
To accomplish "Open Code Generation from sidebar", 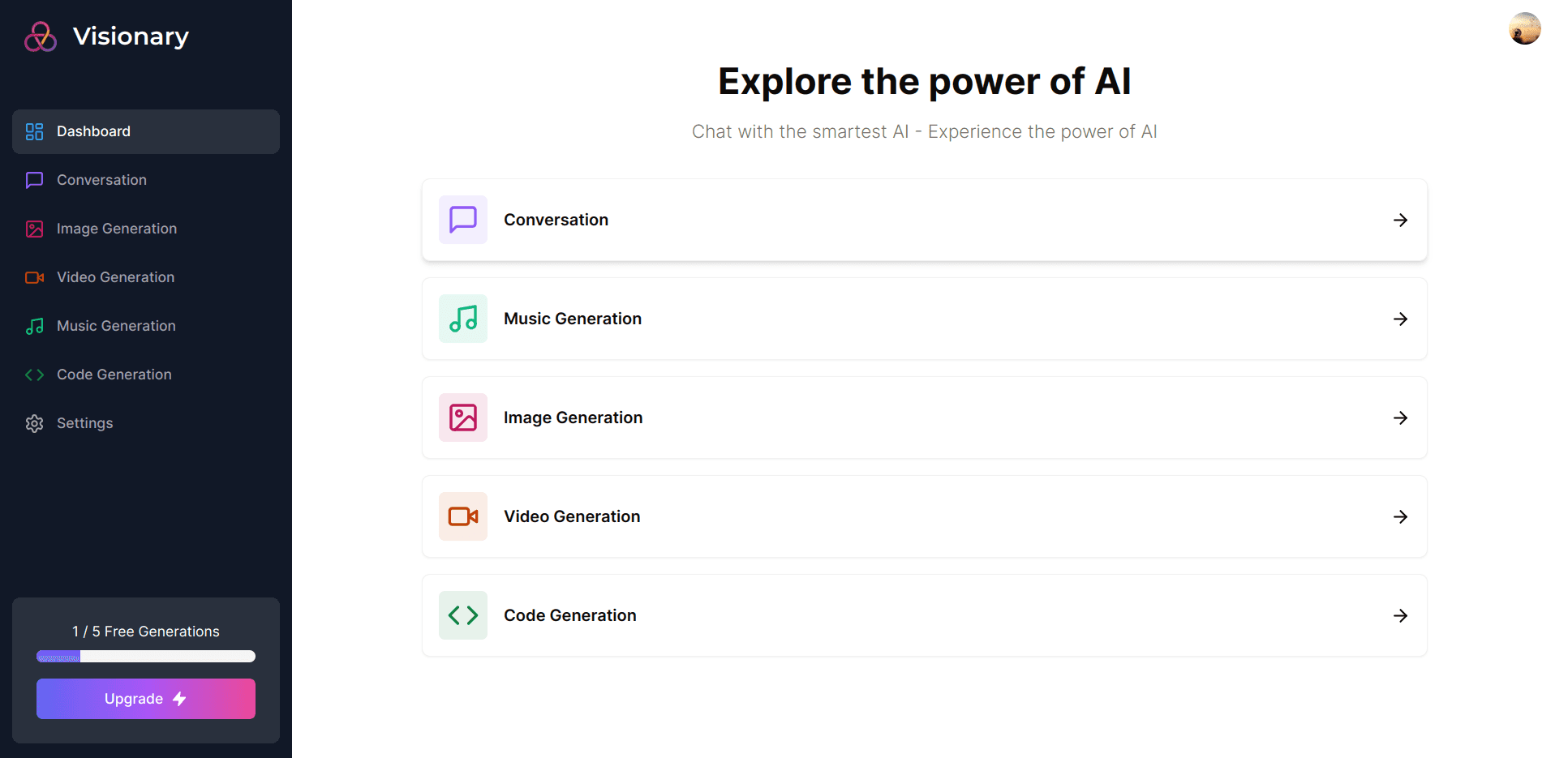I will point(146,375).
